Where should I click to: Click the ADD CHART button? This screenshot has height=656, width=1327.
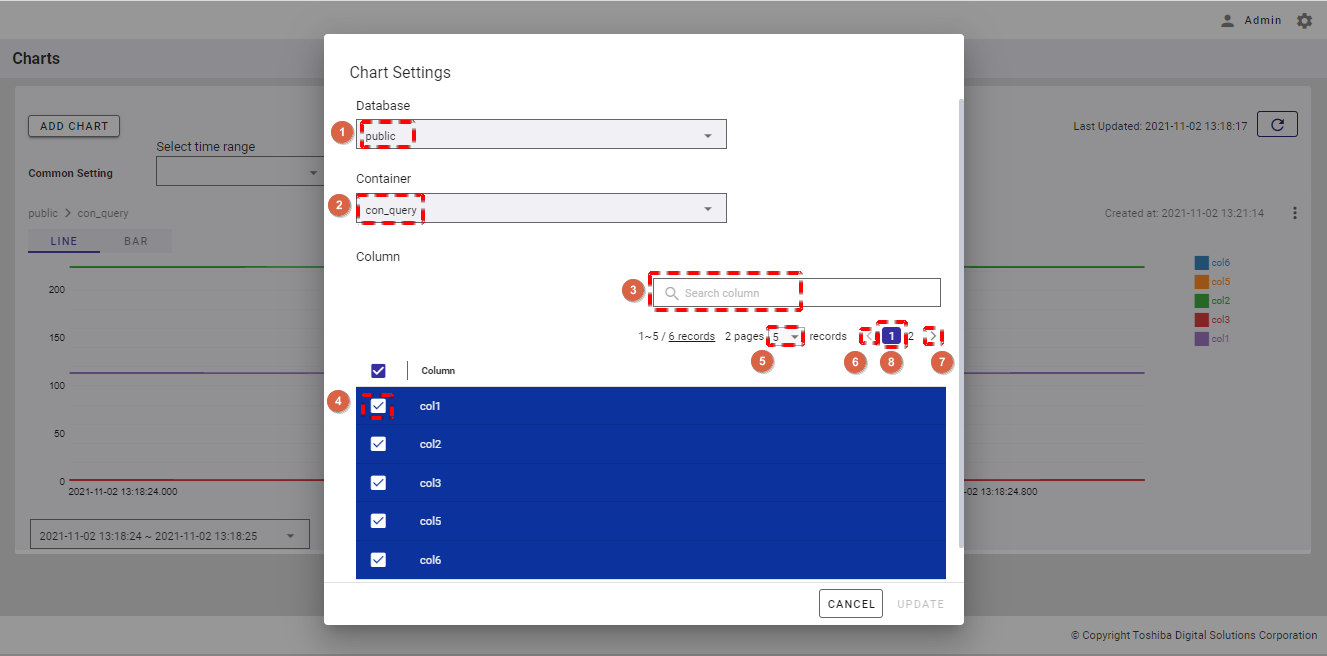[x=74, y=126]
